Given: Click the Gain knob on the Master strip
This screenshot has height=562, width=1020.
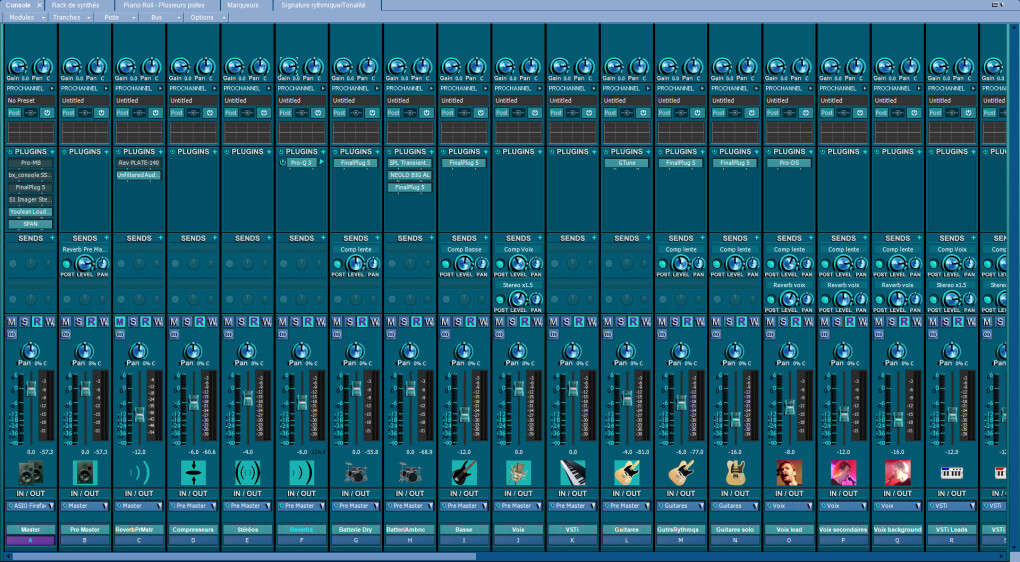Looking at the screenshot, I should click(x=17, y=66).
